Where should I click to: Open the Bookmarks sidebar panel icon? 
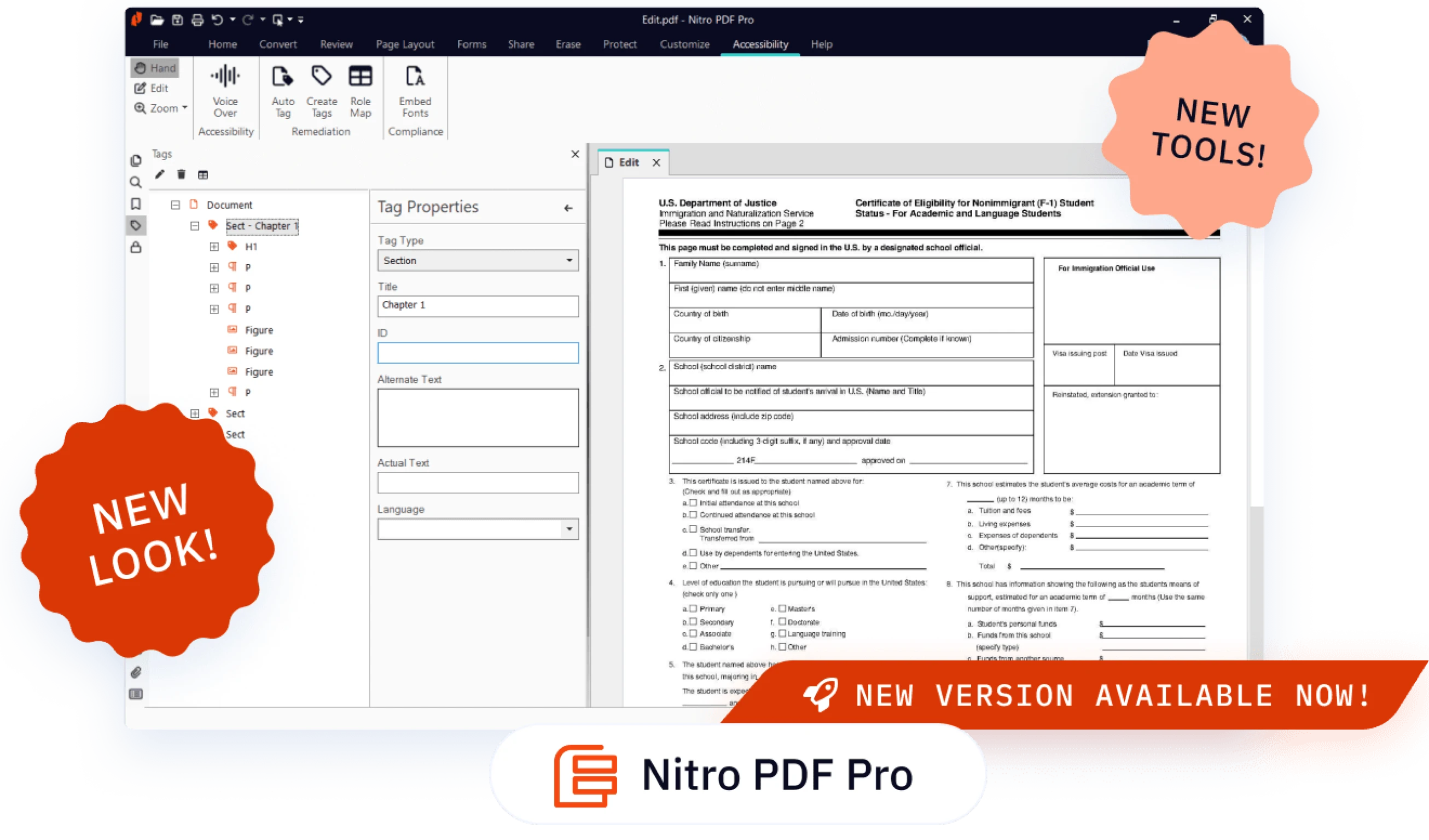pyautogui.click(x=136, y=203)
